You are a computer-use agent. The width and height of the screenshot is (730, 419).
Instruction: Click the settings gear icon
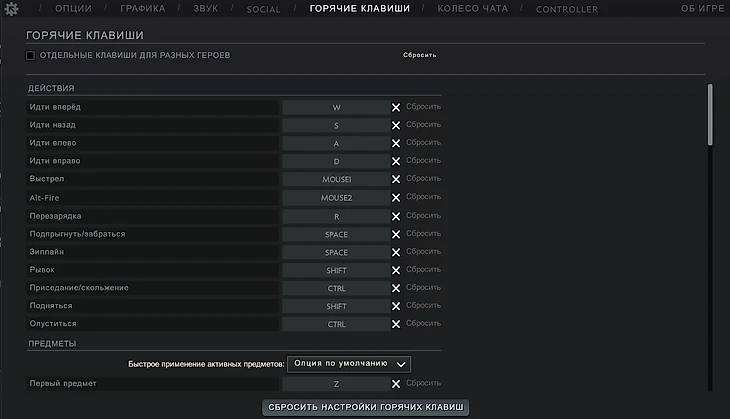tap(11, 9)
